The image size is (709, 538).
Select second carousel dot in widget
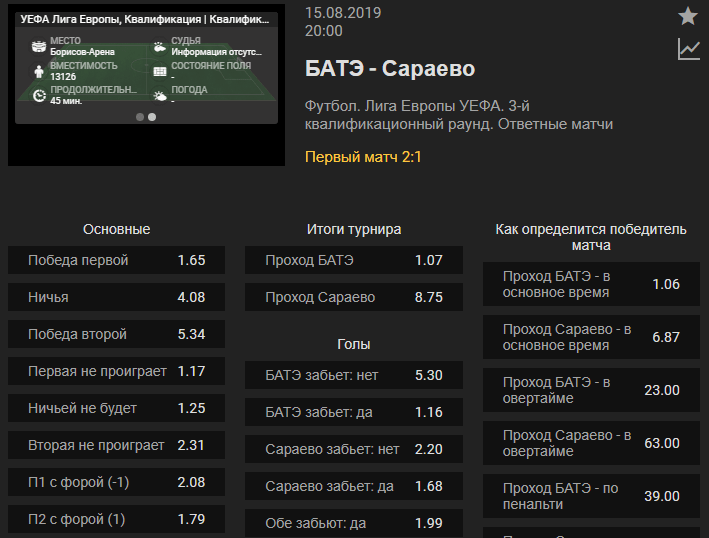(x=152, y=117)
